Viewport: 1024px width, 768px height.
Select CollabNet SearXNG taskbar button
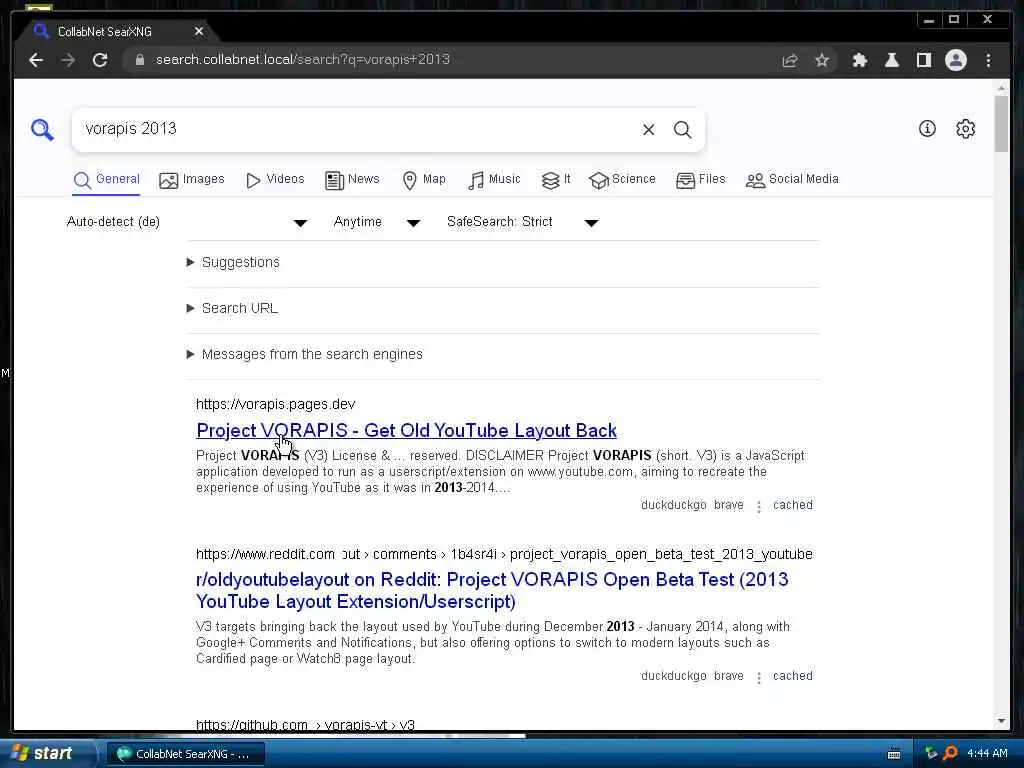185,754
